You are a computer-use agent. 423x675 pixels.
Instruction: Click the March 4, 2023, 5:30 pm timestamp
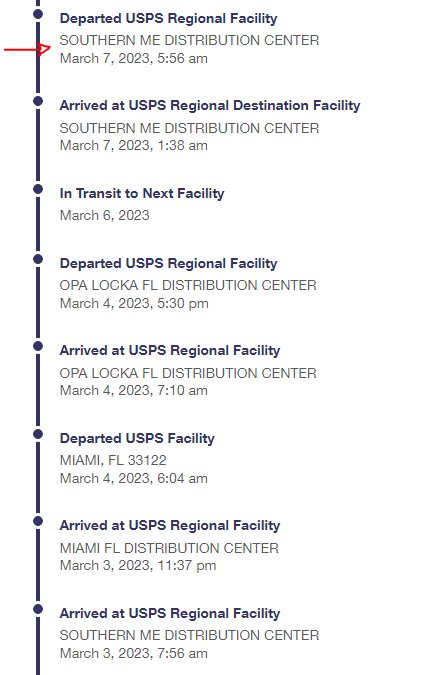pos(134,303)
